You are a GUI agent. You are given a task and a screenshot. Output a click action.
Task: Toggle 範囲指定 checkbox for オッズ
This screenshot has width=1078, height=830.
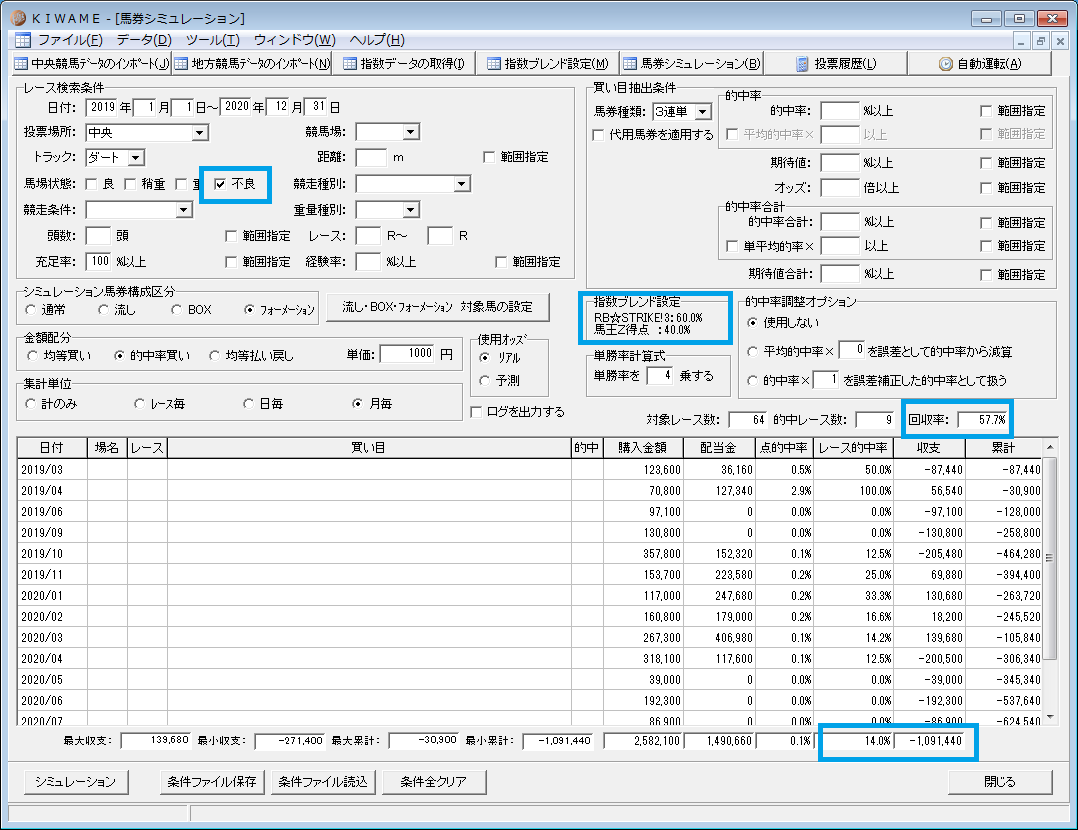[x=985, y=188]
